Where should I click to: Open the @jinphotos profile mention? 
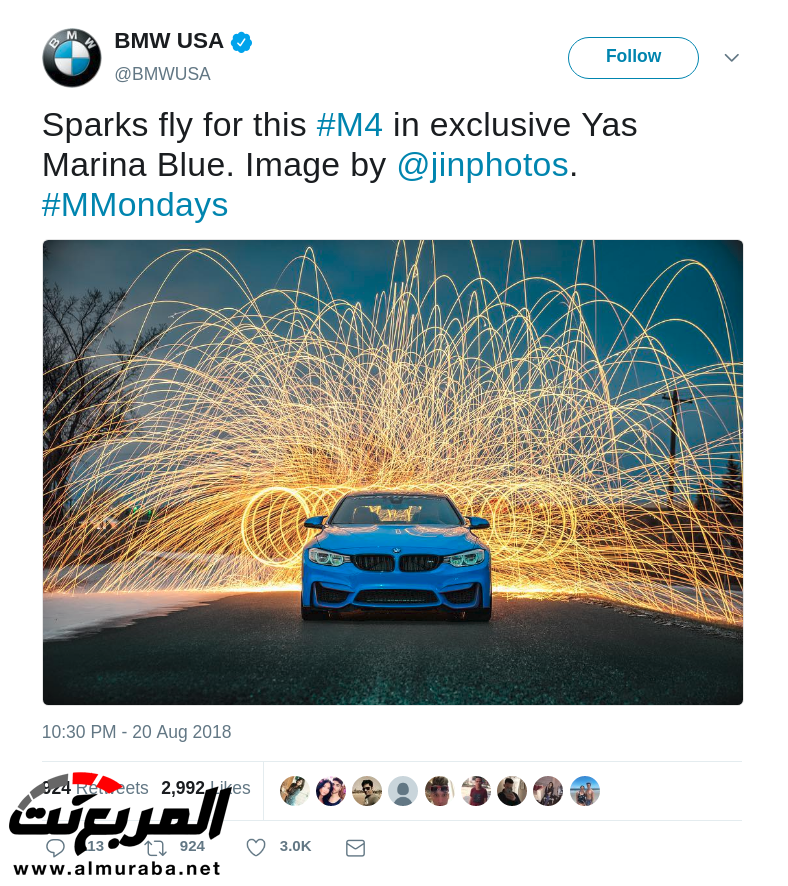click(483, 165)
